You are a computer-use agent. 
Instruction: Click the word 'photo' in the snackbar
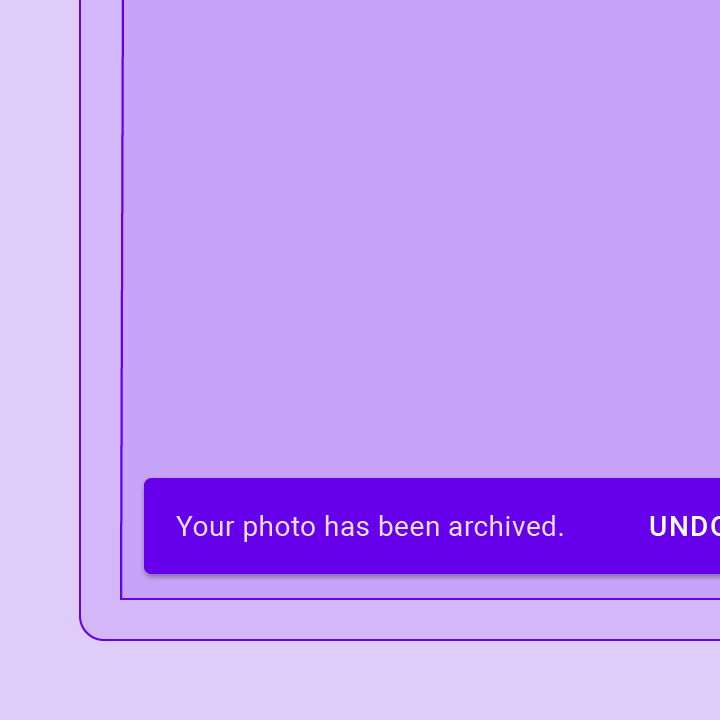(x=279, y=528)
